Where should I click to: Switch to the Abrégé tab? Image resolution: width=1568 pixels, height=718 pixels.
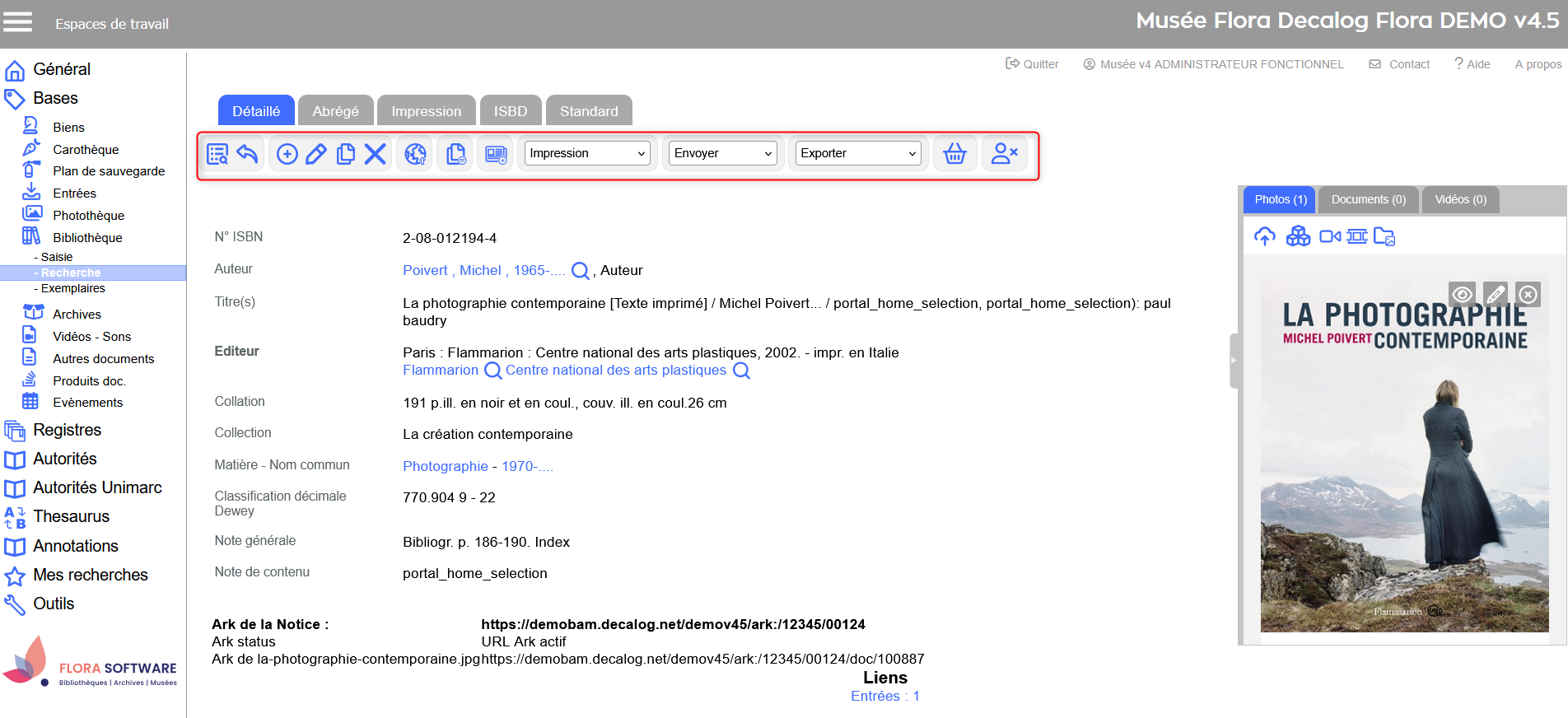335,111
